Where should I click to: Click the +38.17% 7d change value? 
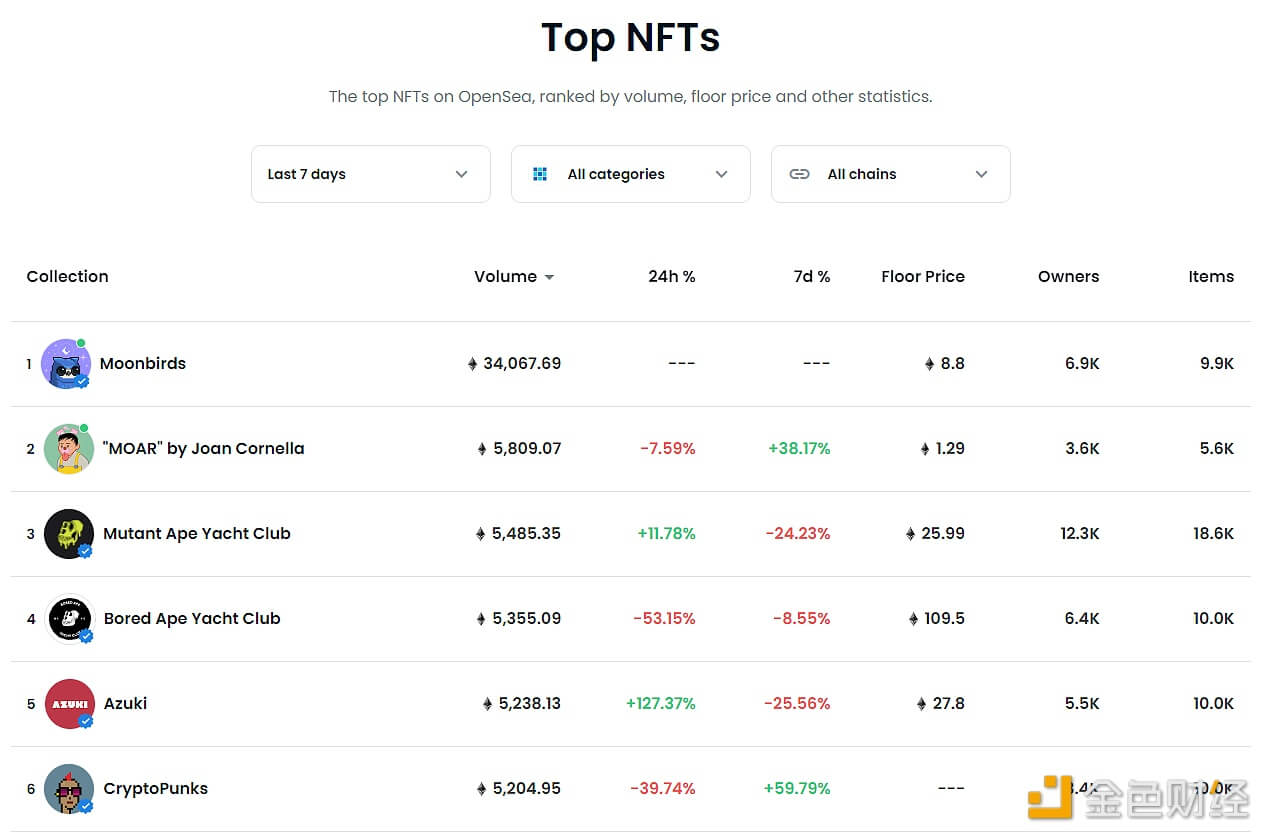(x=799, y=449)
